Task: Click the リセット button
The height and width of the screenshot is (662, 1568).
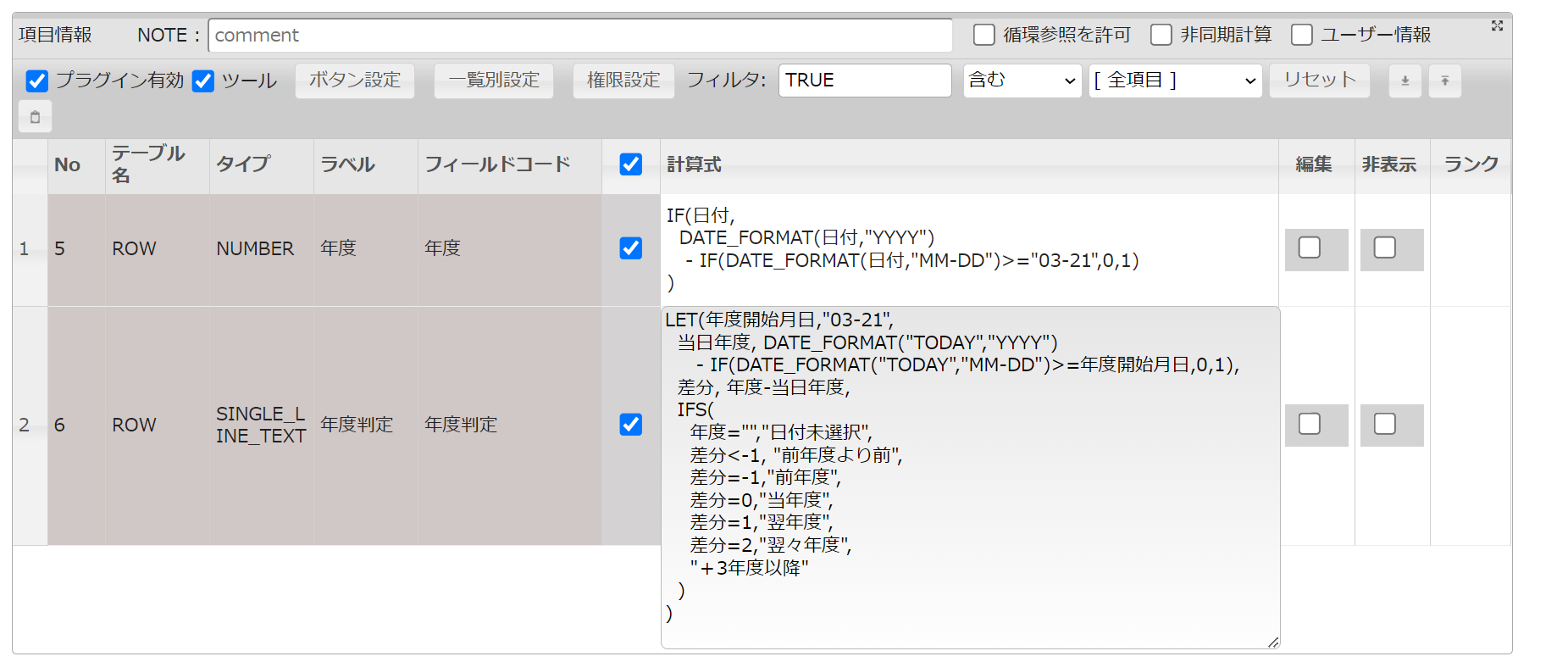Action: (1320, 81)
